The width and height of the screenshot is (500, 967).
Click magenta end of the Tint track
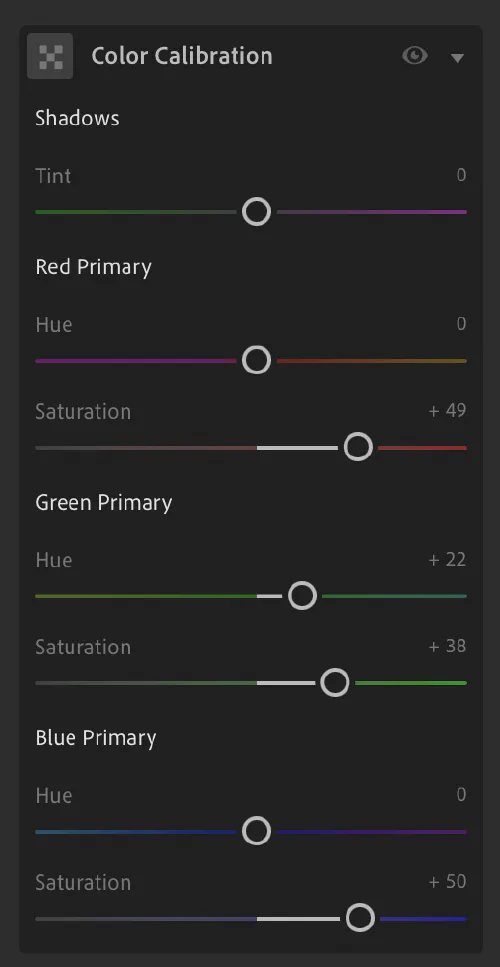coord(456,212)
